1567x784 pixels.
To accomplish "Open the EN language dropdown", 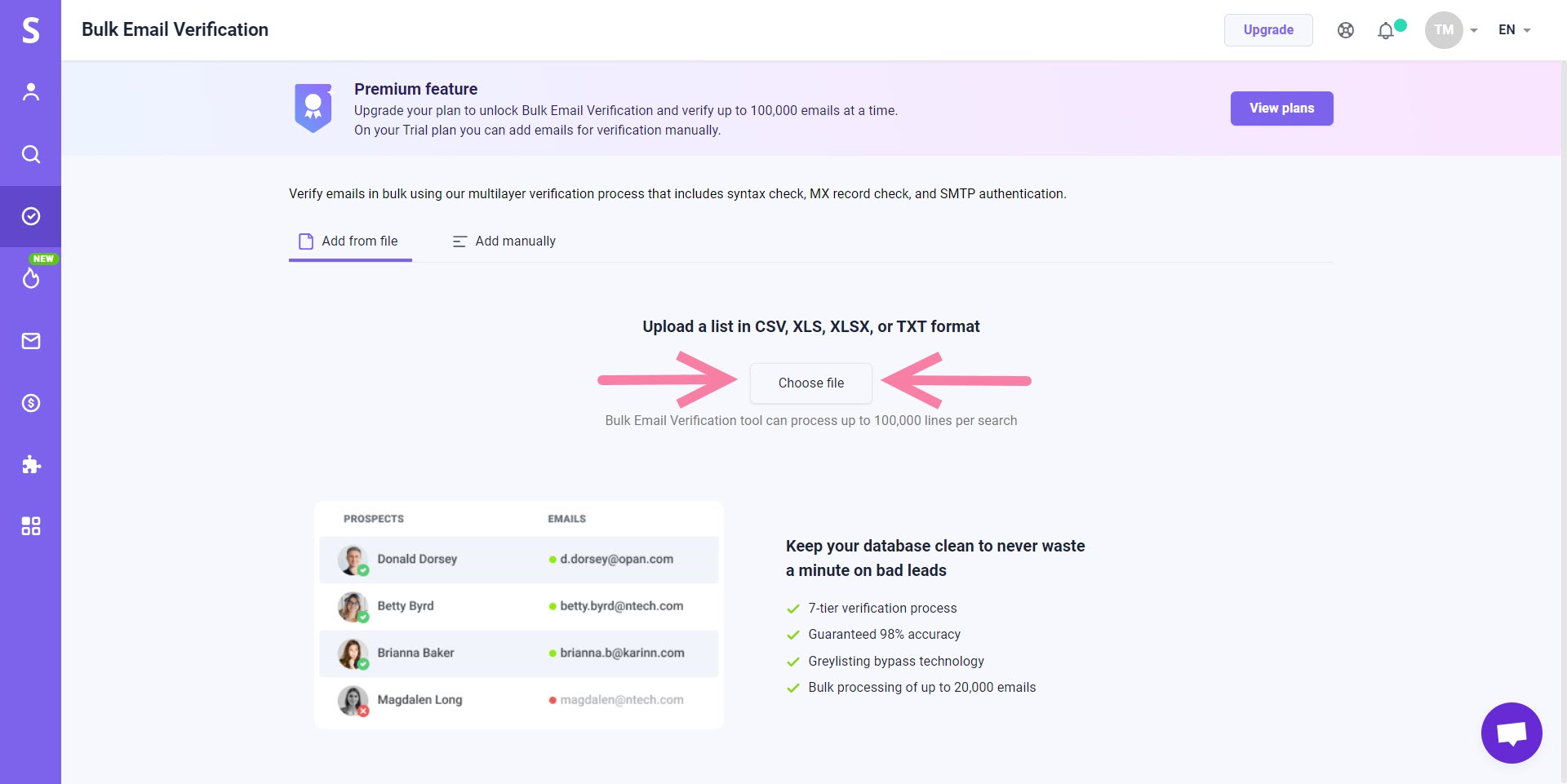I will (x=1514, y=30).
